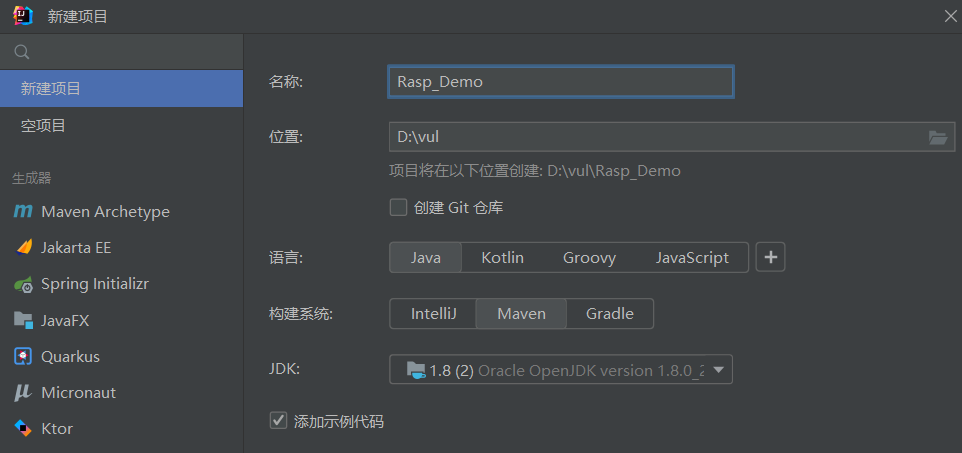Click the generator search field
The width and height of the screenshot is (962, 453).
(121, 52)
